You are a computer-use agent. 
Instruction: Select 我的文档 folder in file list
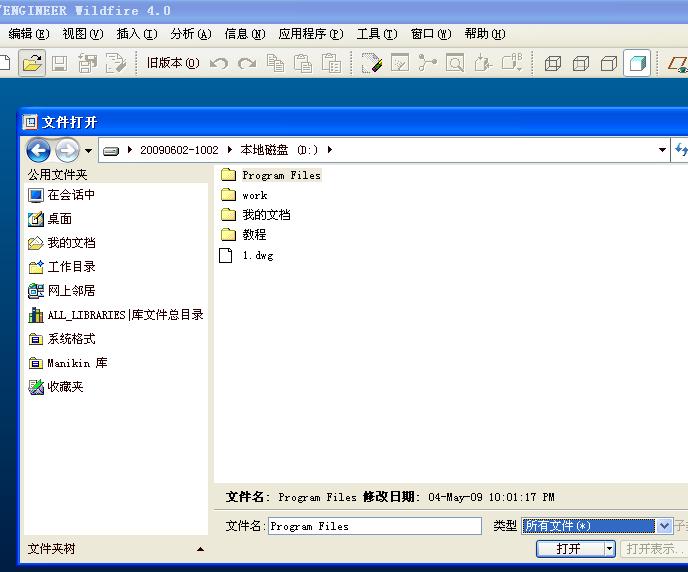[x=255, y=214]
